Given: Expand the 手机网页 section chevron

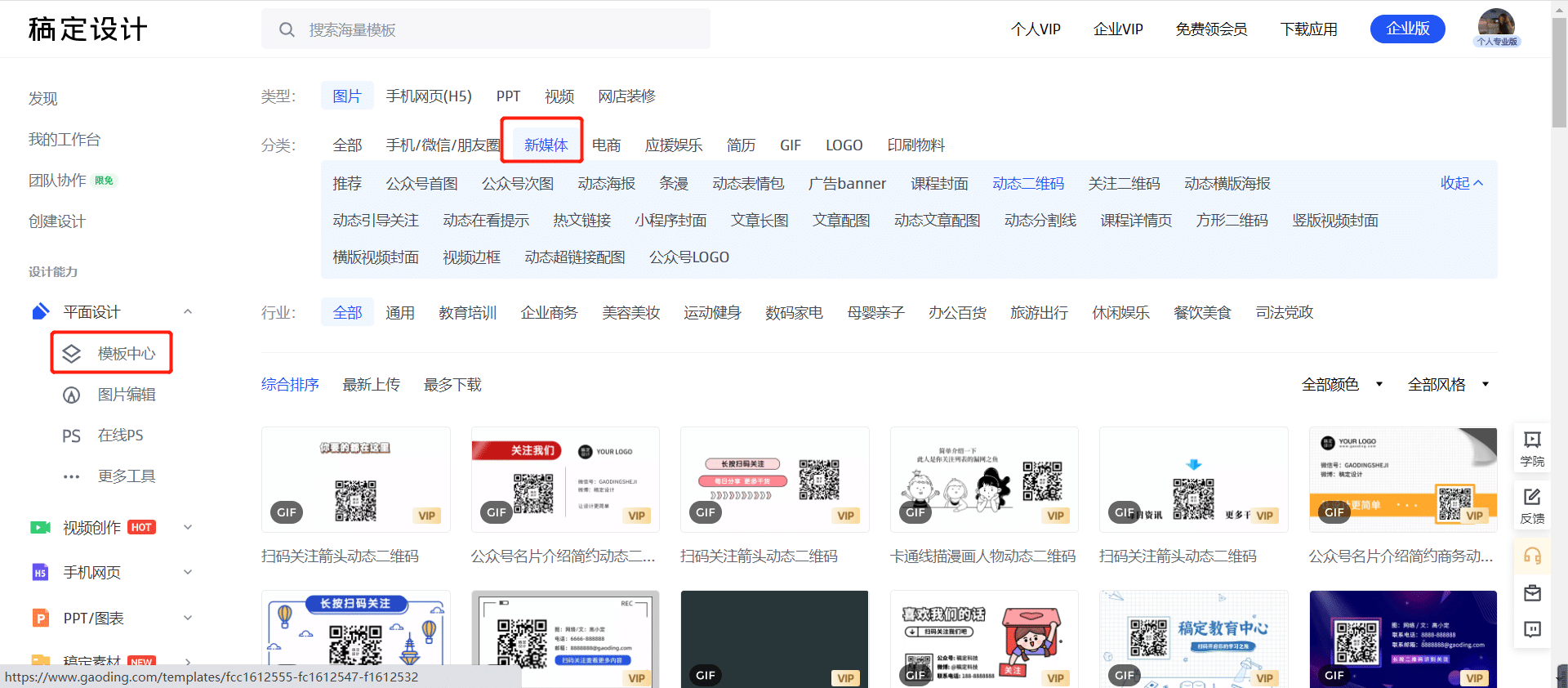Looking at the screenshot, I should [x=188, y=572].
